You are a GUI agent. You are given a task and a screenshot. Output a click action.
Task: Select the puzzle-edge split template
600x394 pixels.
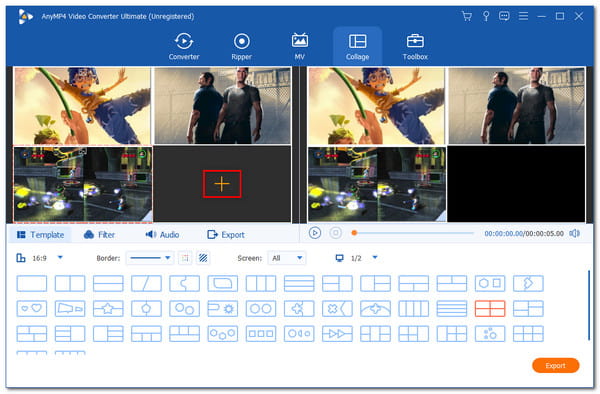[184, 283]
